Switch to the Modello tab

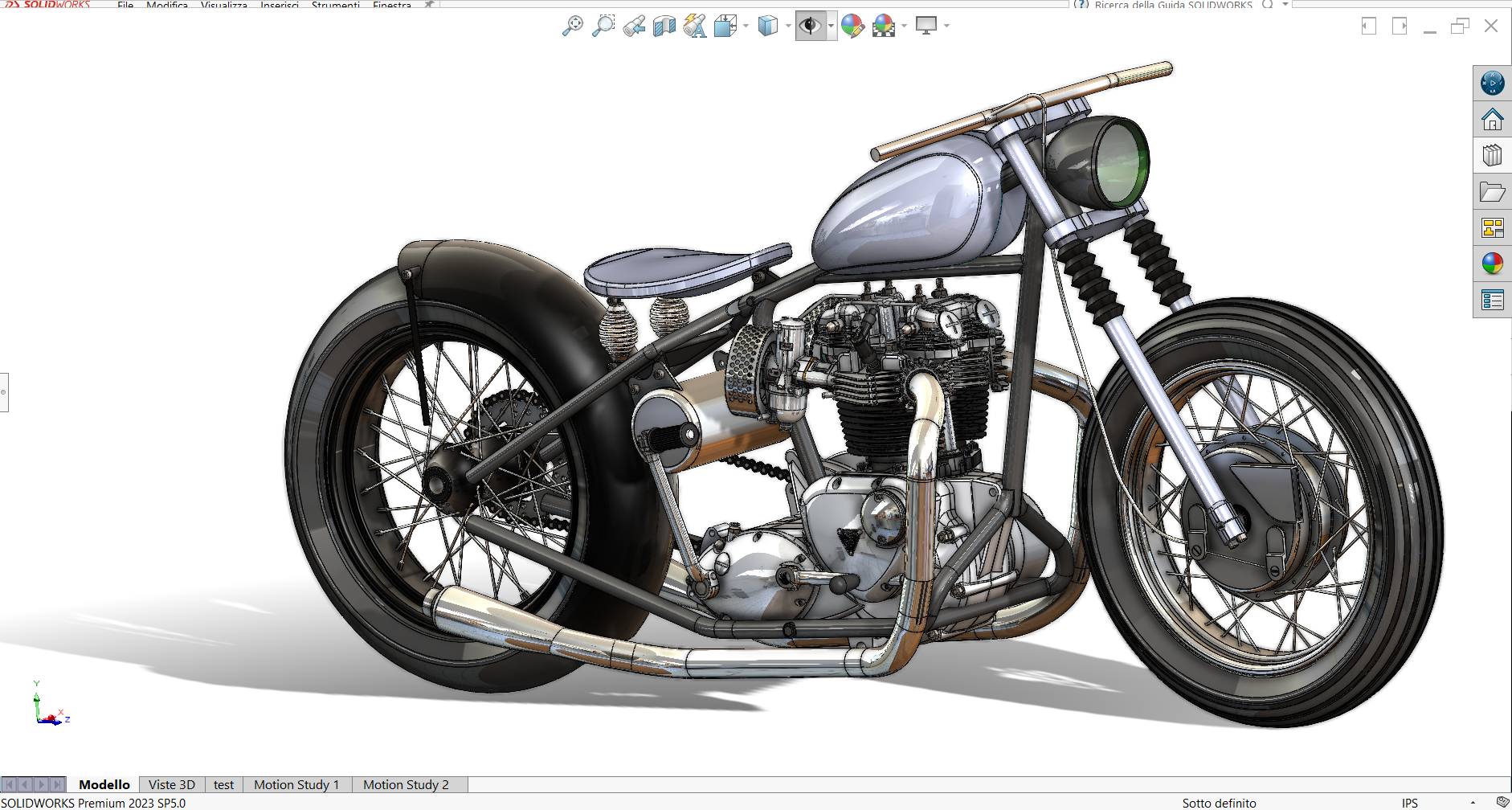104,785
